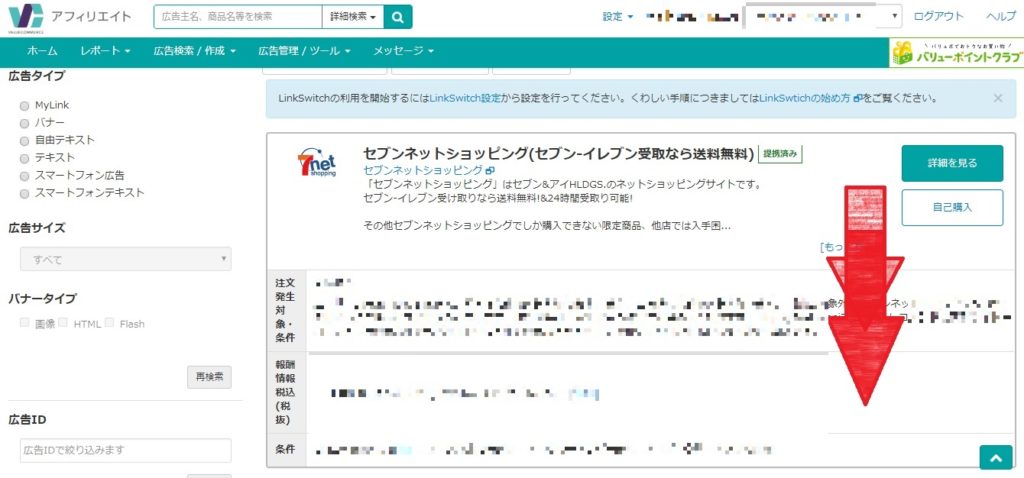This screenshot has width=1024, height=478.
Task: Open the 詳細検索 dropdown
Action: pyautogui.click(x=353, y=17)
